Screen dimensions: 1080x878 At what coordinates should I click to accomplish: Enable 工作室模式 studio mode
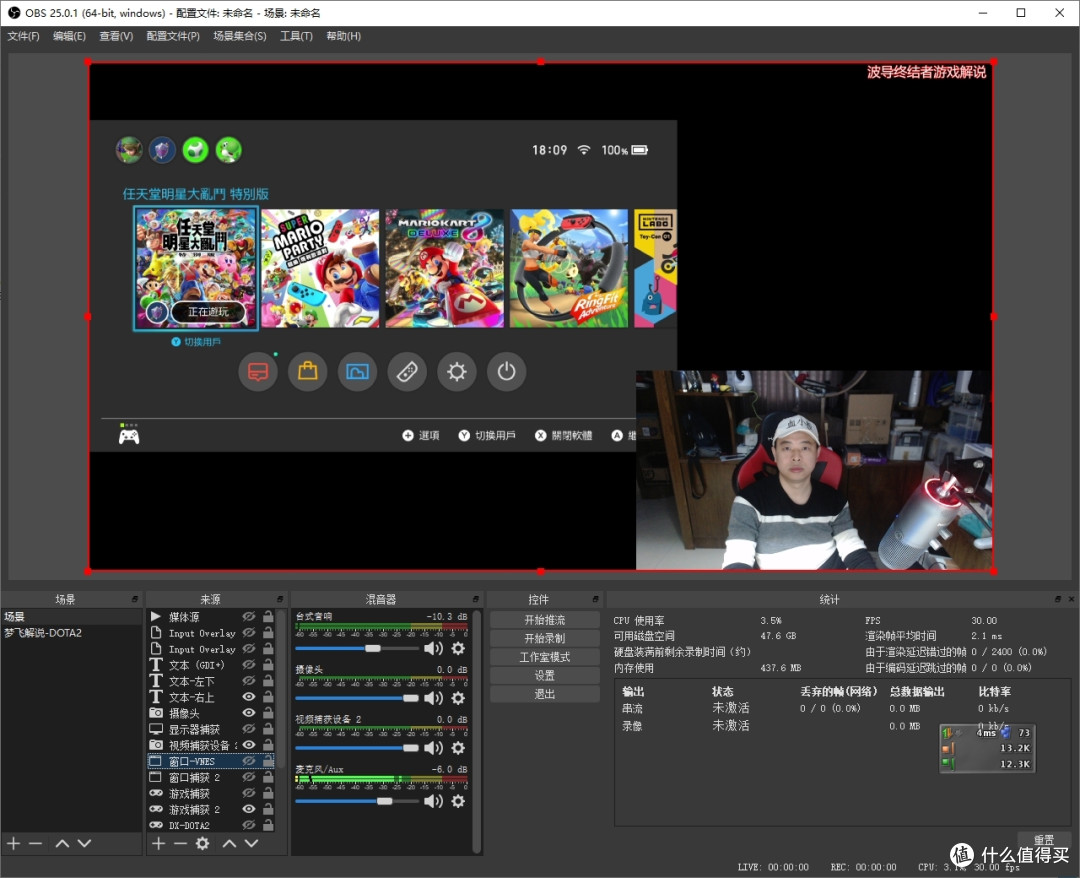pyautogui.click(x=545, y=657)
